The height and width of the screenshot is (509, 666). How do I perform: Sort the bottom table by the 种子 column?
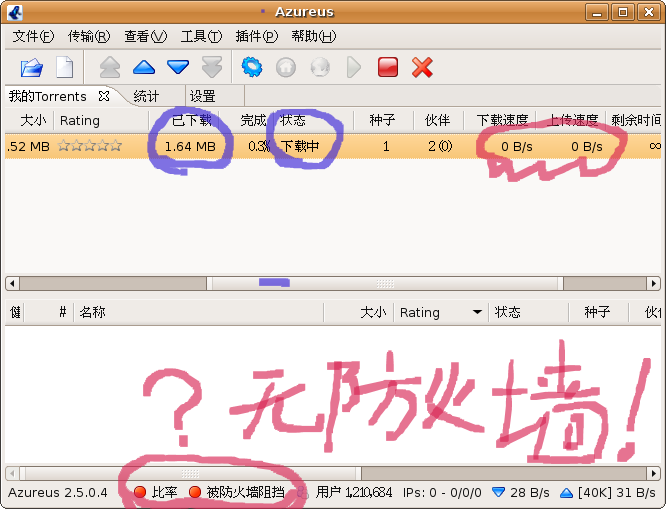tap(598, 312)
